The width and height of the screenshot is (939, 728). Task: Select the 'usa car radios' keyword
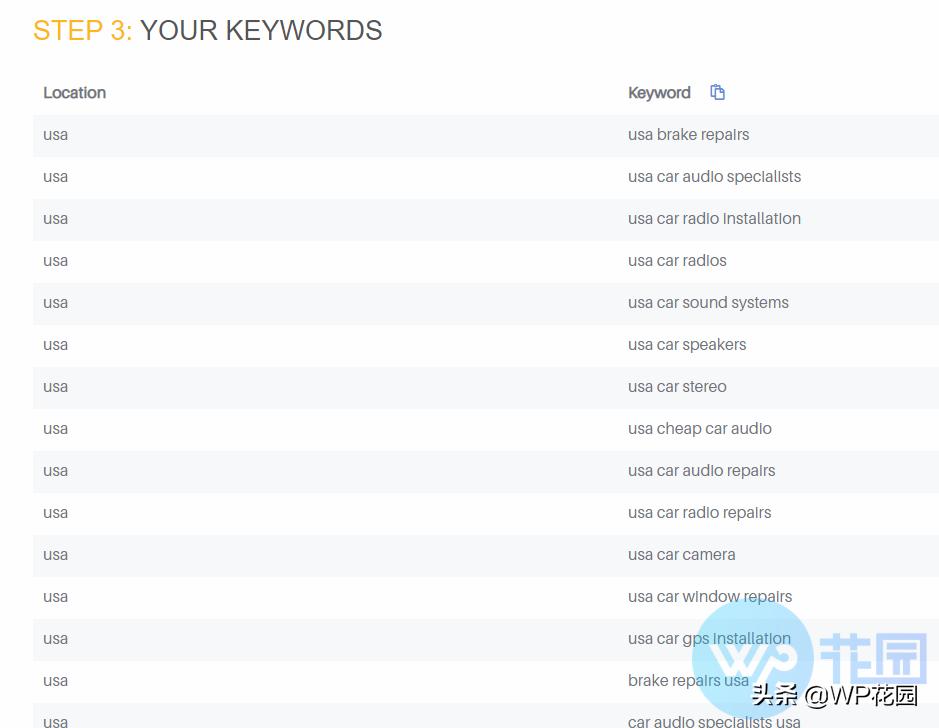pos(677,260)
